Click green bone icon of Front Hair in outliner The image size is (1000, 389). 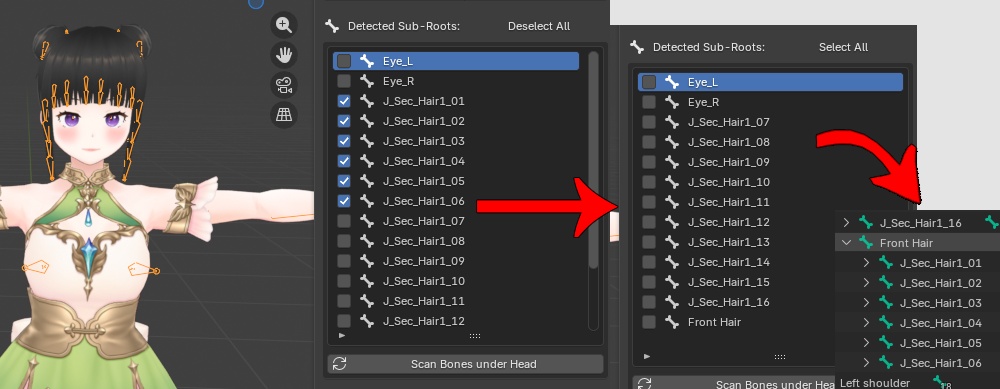[865, 242]
